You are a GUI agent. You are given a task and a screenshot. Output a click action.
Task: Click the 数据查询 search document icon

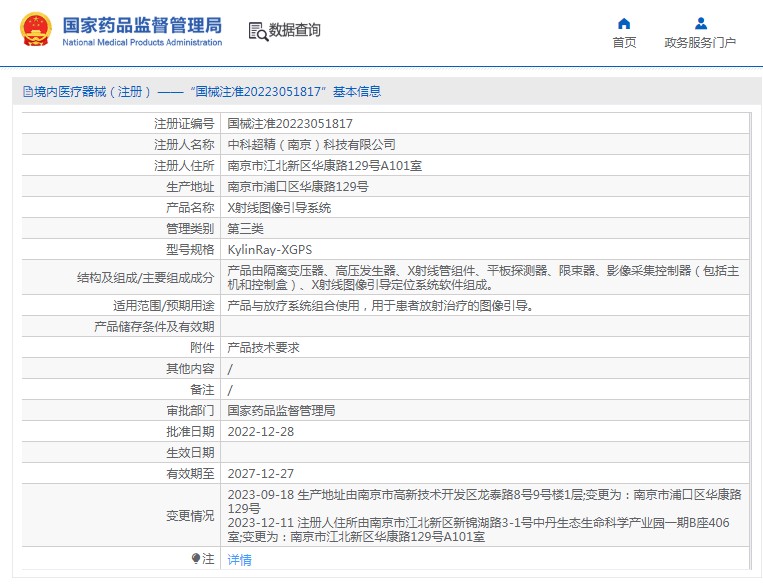point(258,31)
